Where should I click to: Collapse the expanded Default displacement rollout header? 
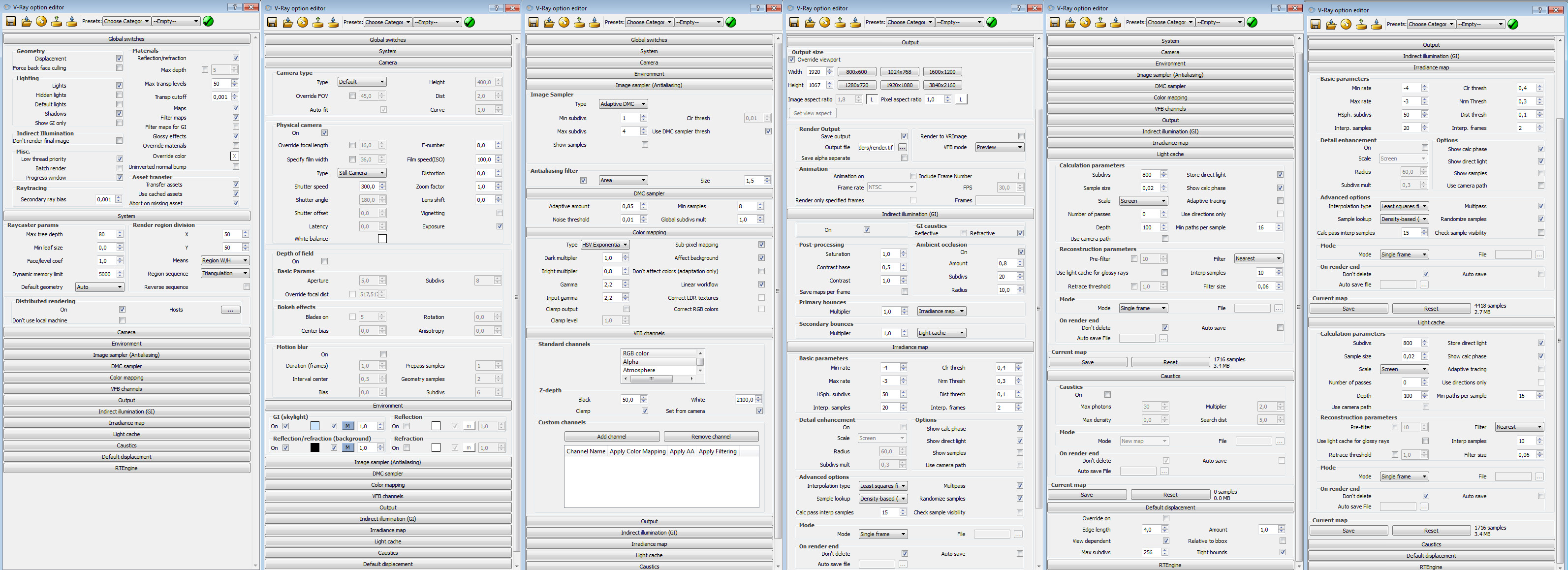1170,507
